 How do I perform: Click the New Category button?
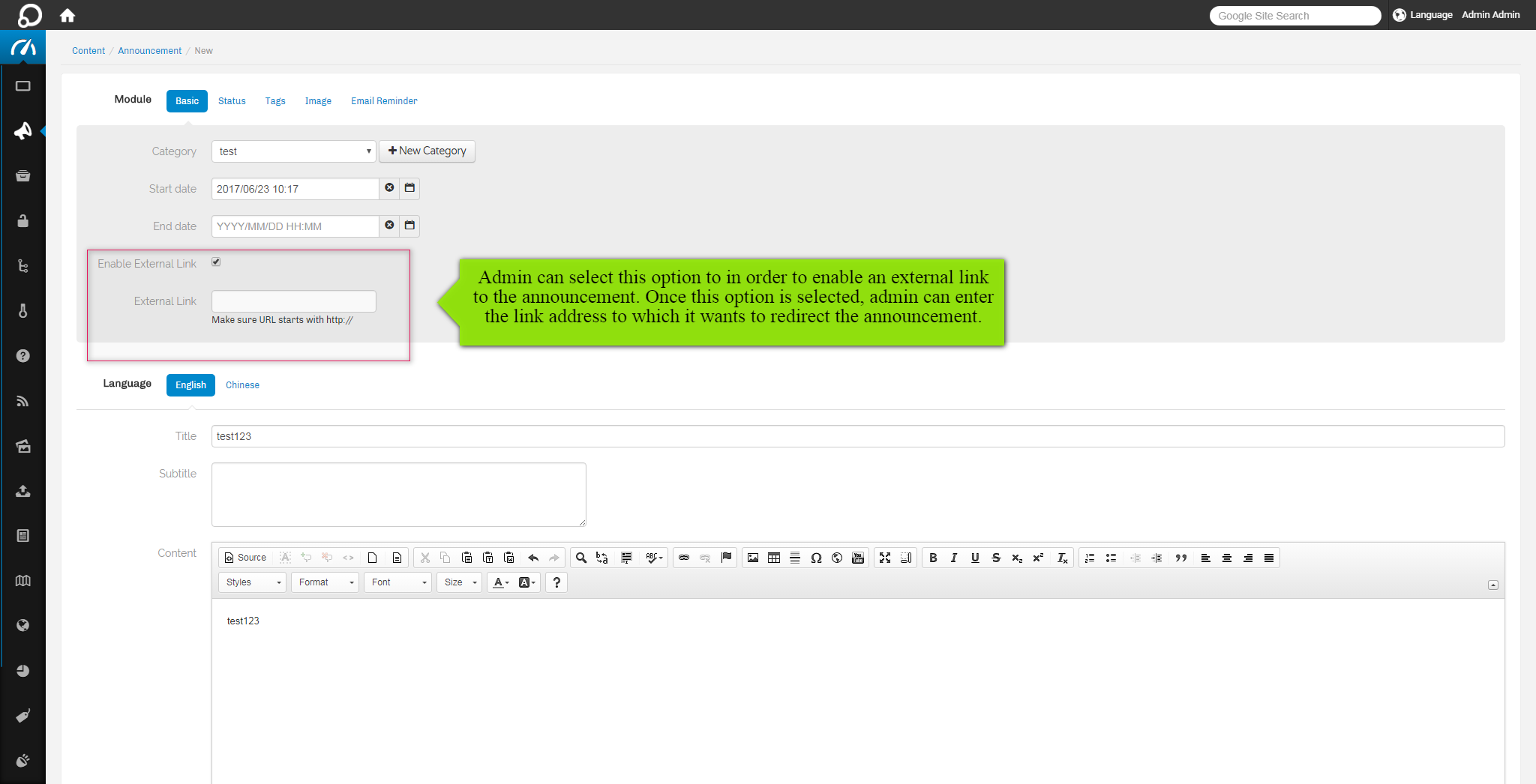[427, 151]
